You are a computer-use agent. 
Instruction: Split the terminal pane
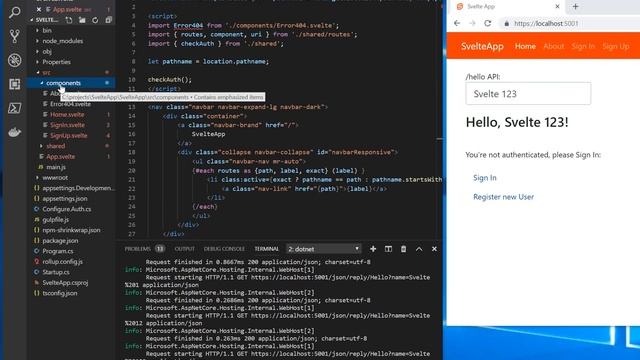pyautogui.click(x=388, y=249)
